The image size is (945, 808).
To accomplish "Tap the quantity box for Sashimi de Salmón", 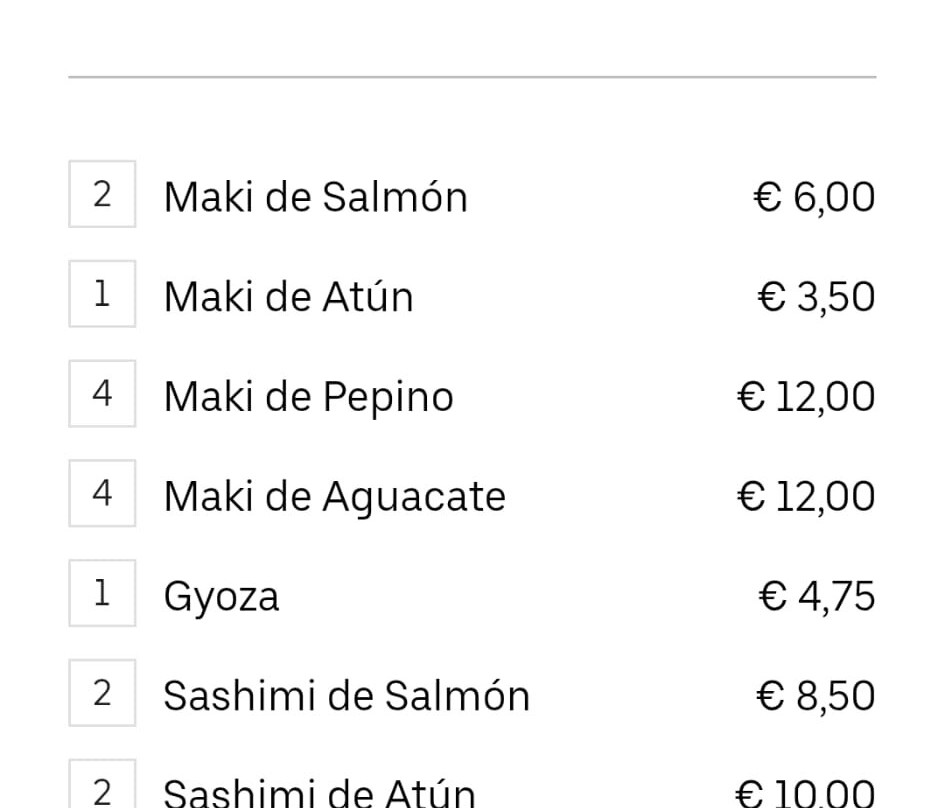I will coord(102,694).
